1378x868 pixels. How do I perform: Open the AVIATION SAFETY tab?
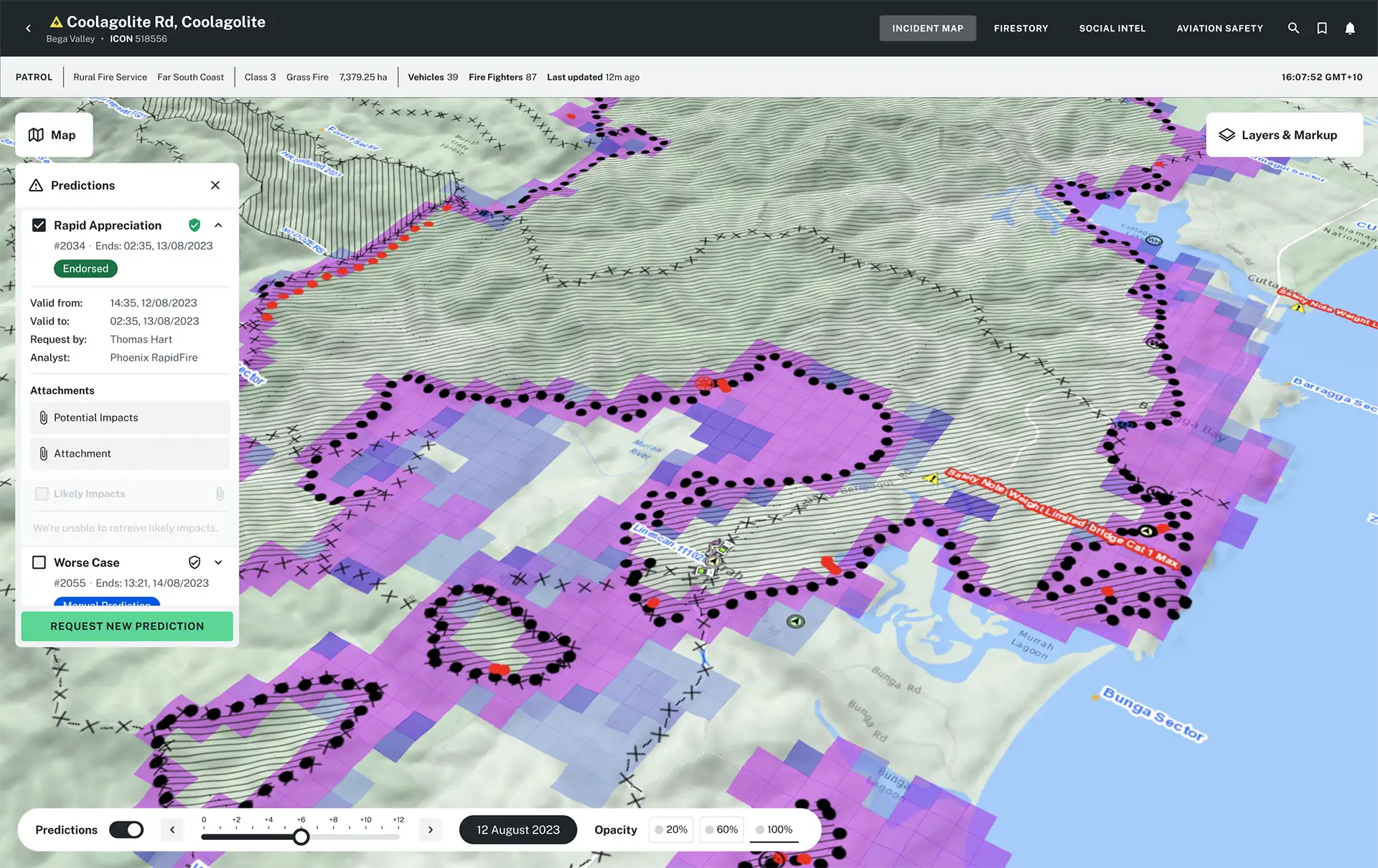click(1219, 29)
